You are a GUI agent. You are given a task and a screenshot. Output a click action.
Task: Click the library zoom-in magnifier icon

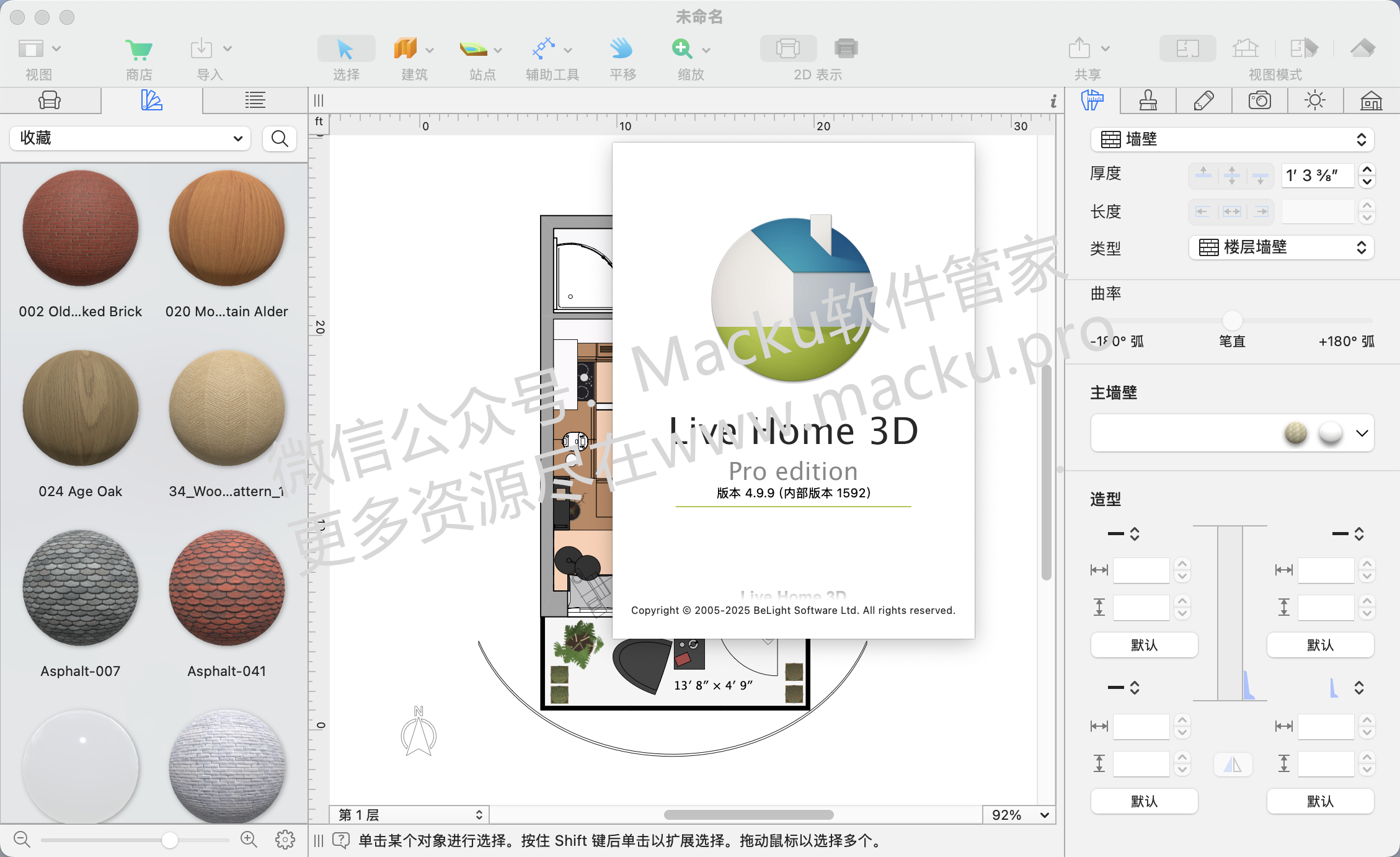249,840
